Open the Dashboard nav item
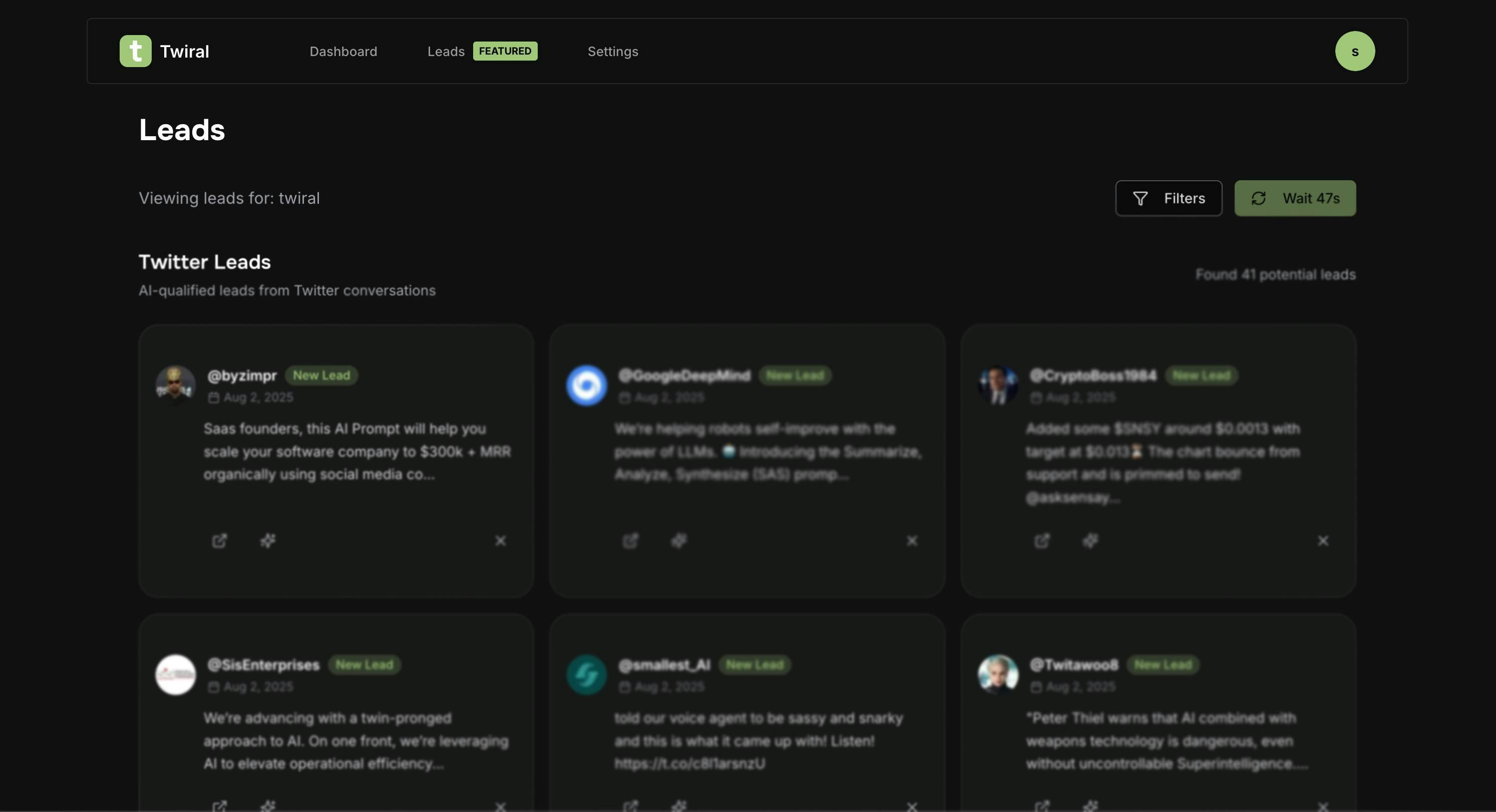Image resolution: width=1496 pixels, height=812 pixels. tap(343, 52)
